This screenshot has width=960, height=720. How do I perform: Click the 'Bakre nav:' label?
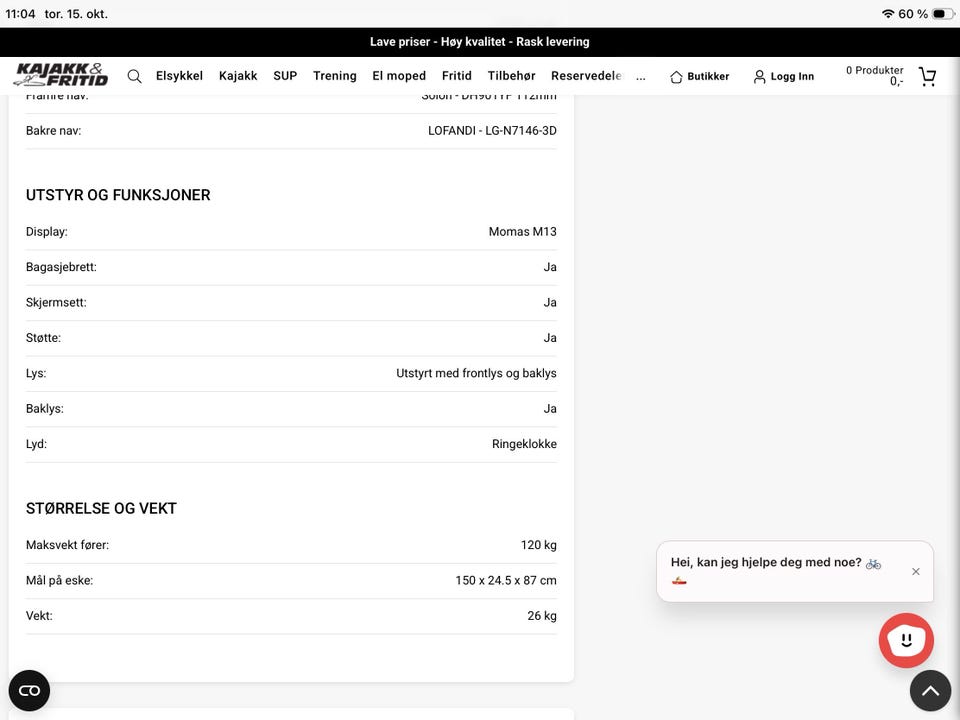(53, 130)
